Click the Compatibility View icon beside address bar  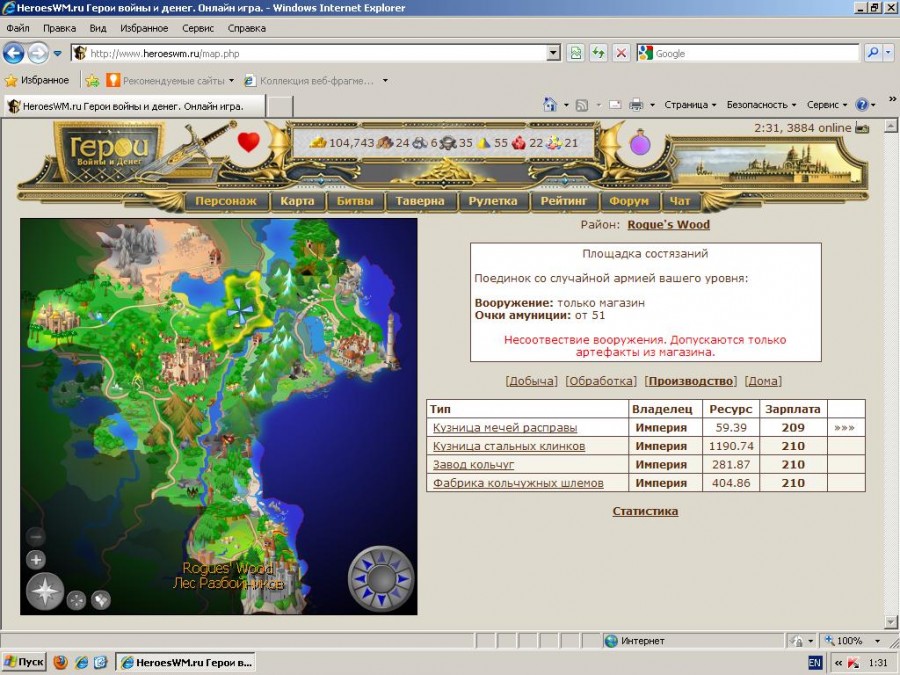[575, 53]
